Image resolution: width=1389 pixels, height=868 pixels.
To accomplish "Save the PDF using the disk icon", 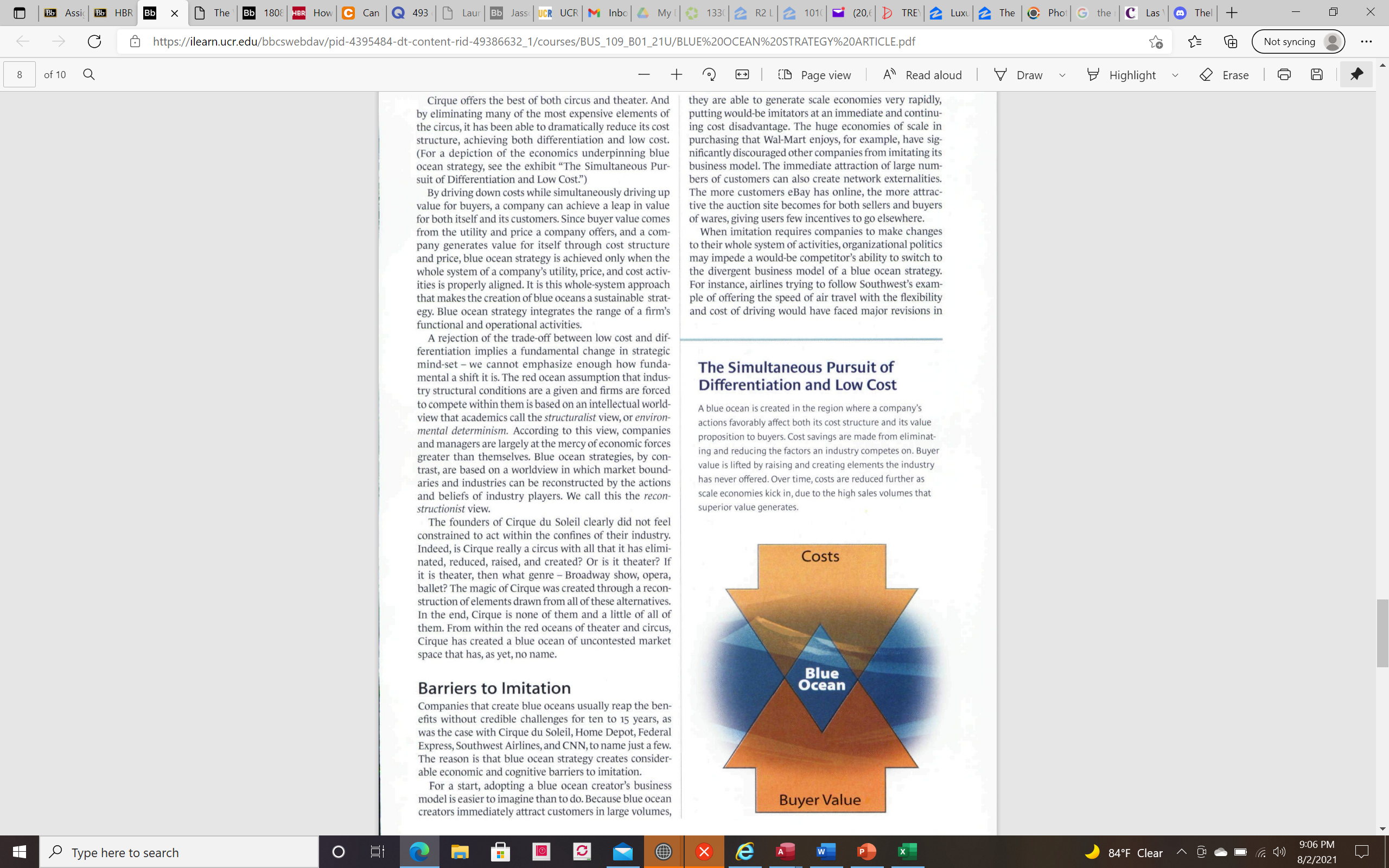I will point(1317,75).
